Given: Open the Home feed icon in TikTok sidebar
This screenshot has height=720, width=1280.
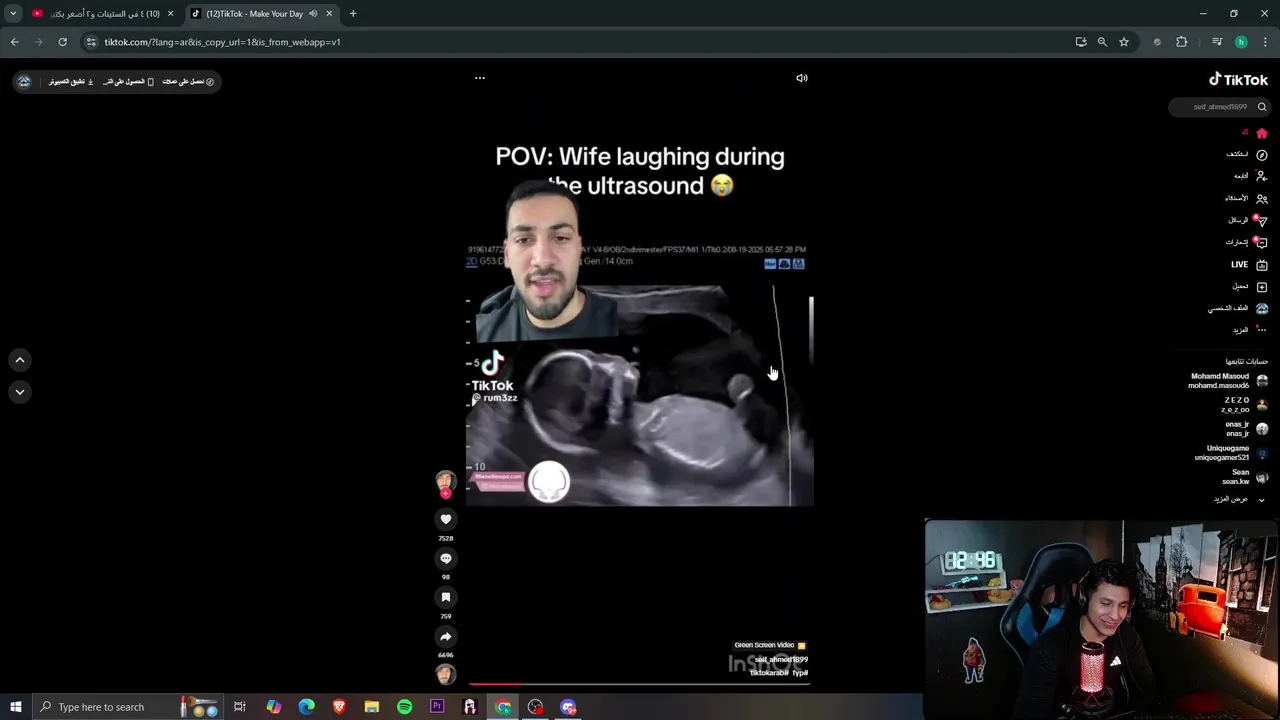Looking at the screenshot, I should 1262,133.
